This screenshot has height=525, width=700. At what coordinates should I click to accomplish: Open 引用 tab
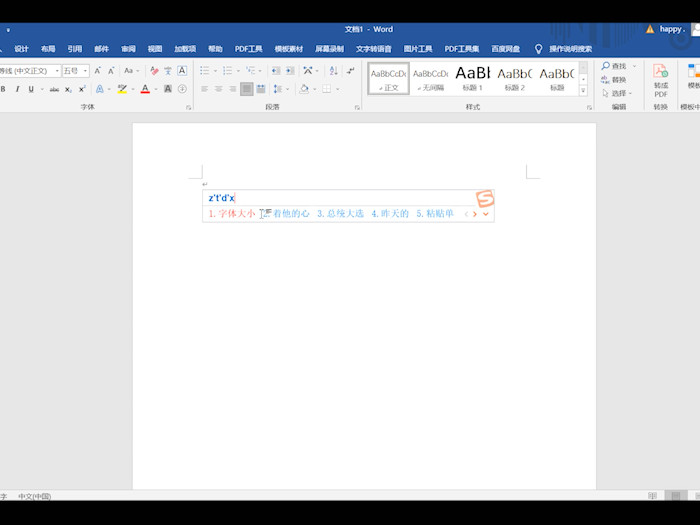tap(75, 49)
